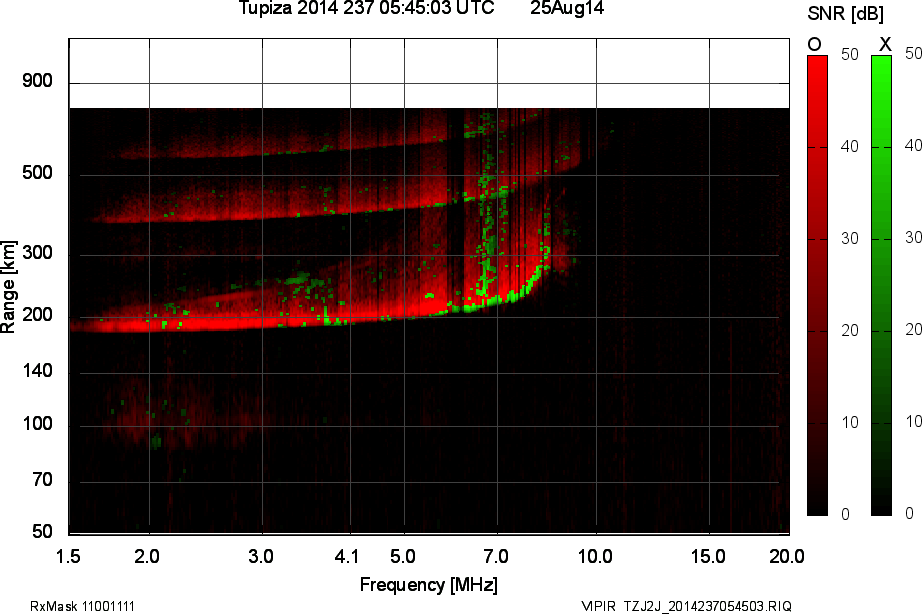
Task: Click the 'RxMask 11001111' footer text
Action: [x=82, y=606]
